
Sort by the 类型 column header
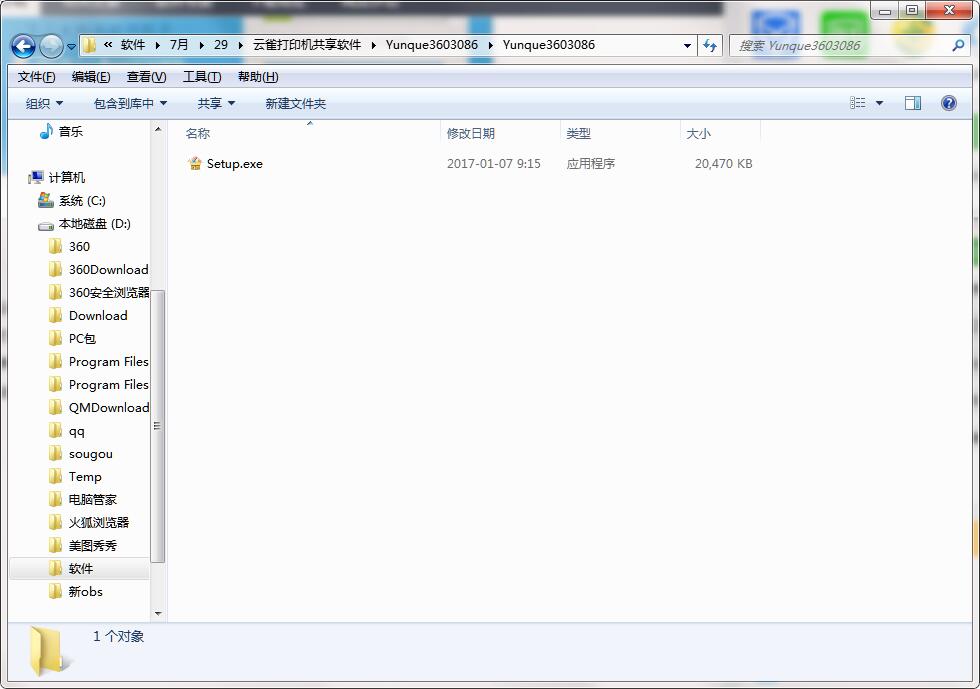pyautogui.click(x=578, y=134)
